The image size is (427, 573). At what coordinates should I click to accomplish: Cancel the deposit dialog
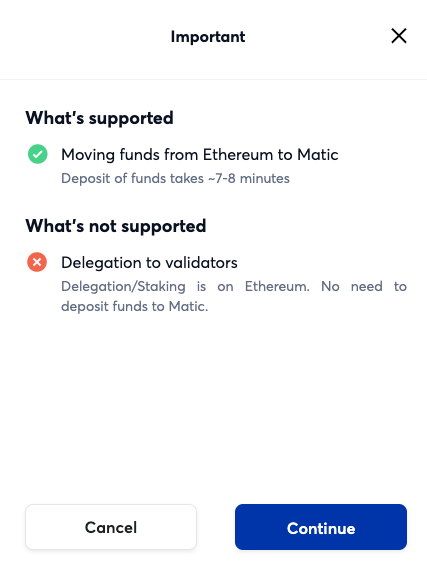tap(111, 527)
